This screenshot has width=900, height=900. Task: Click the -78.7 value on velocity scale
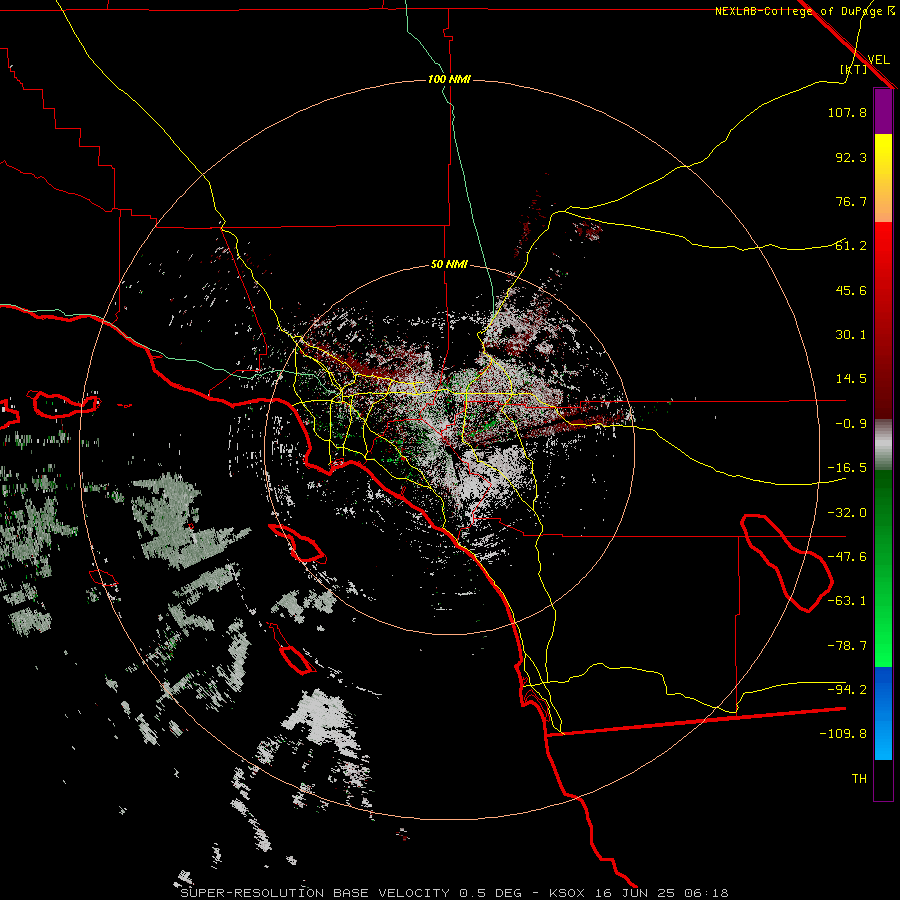(847, 646)
